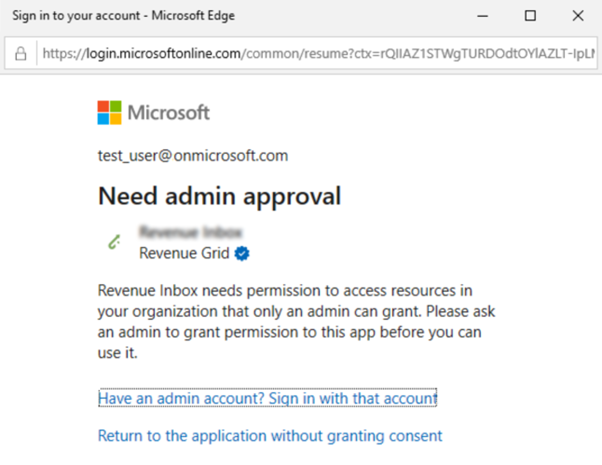Click the blurred app name above Revenue Grid

190,232
